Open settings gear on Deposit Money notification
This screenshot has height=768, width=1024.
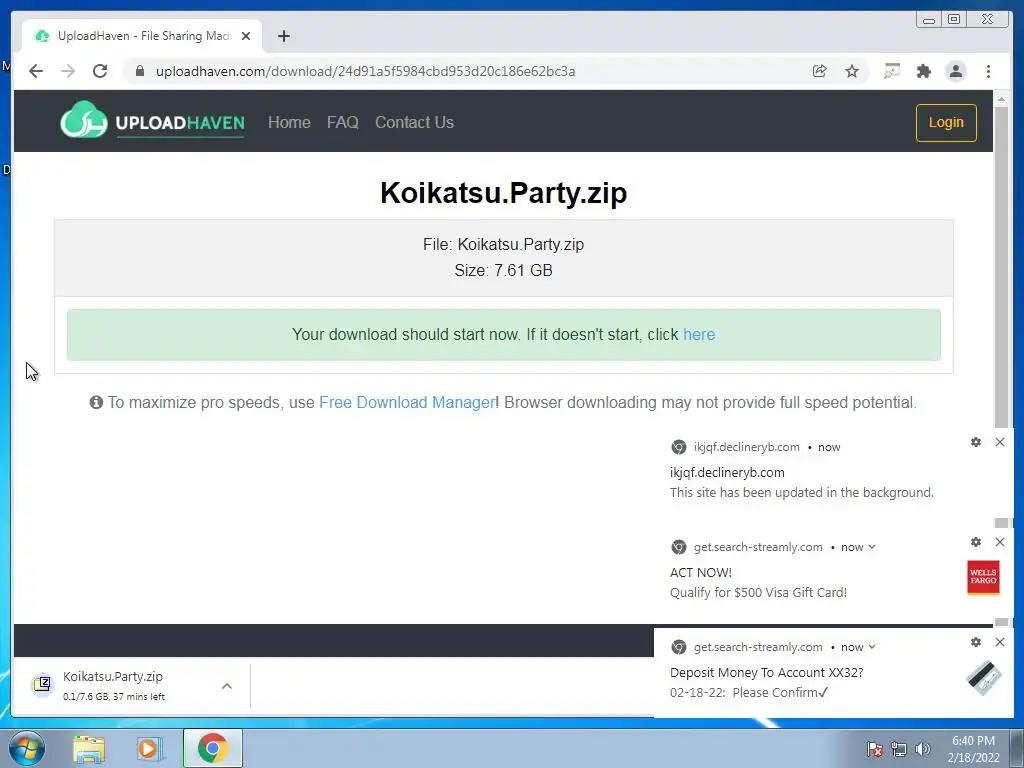click(976, 642)
